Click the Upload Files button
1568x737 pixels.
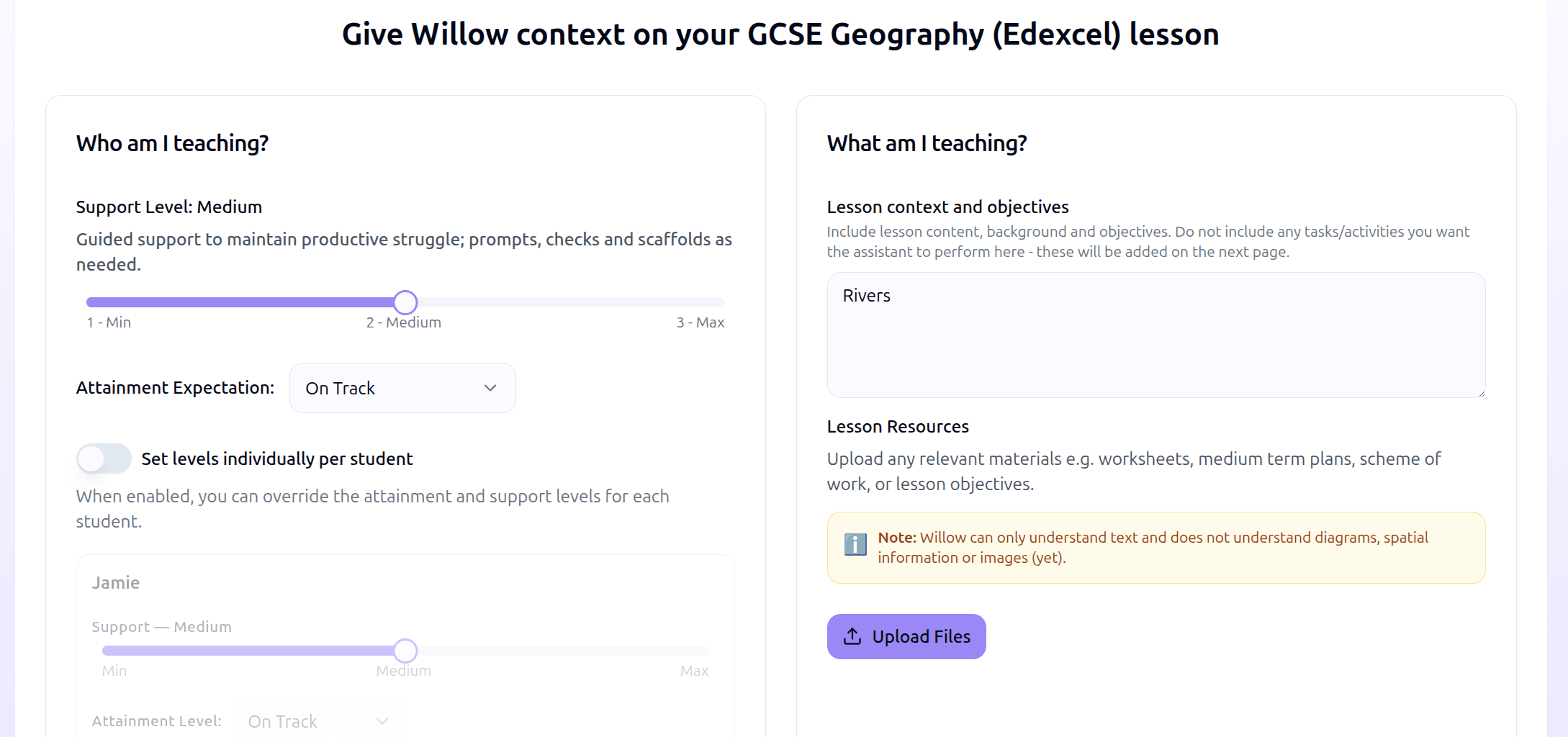(906, 636)
